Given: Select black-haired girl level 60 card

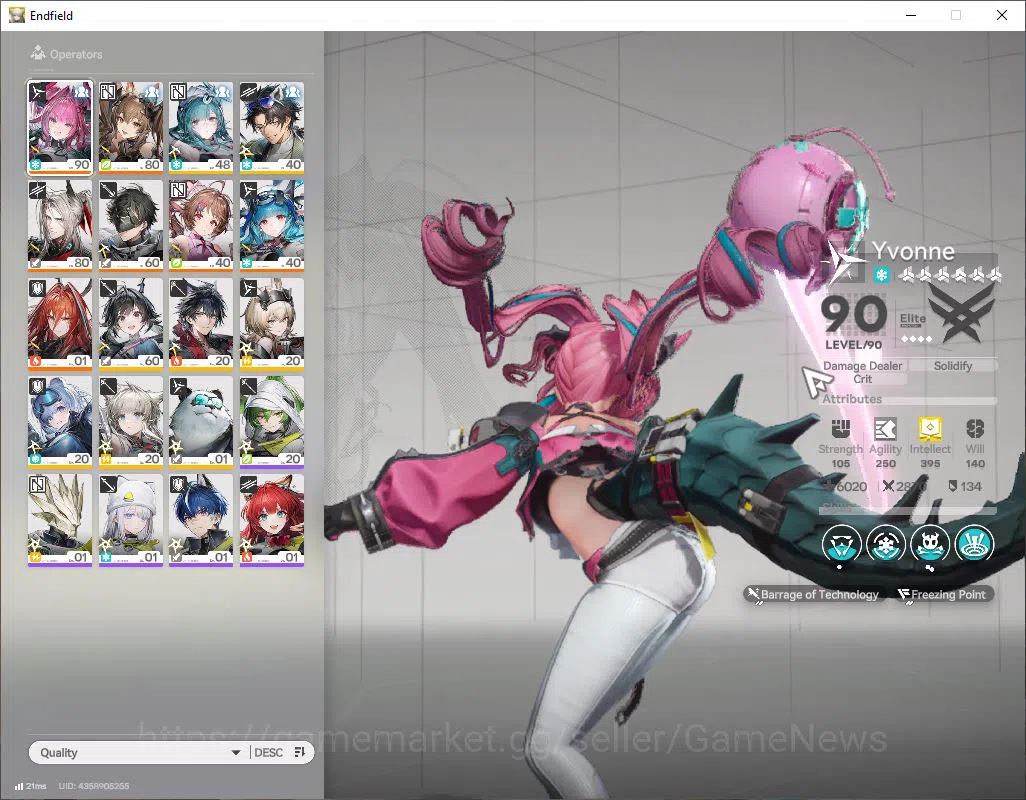Looking at the screenshot, I should point(130,324).
